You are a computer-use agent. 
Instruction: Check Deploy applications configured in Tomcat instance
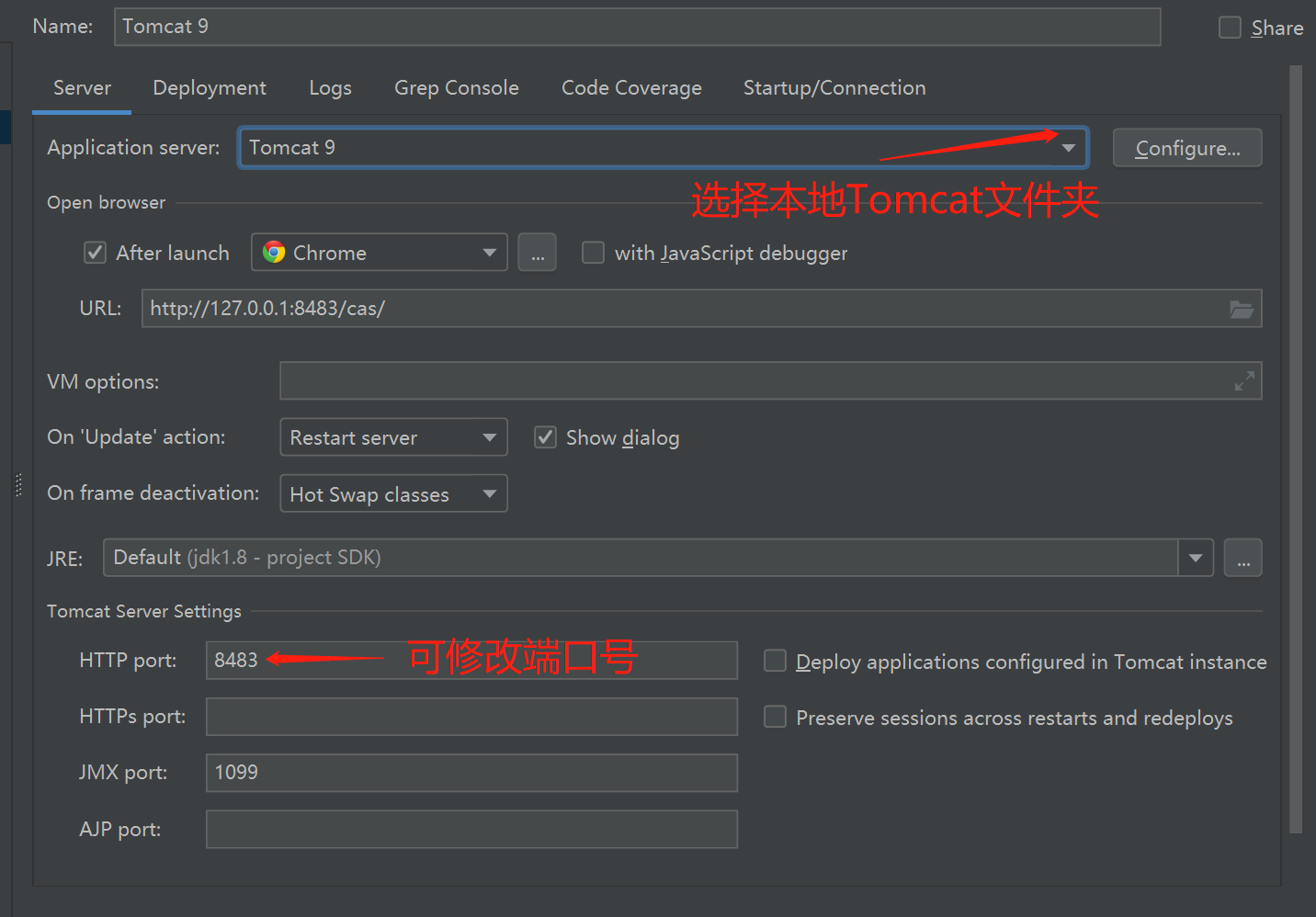pos(776,662)
